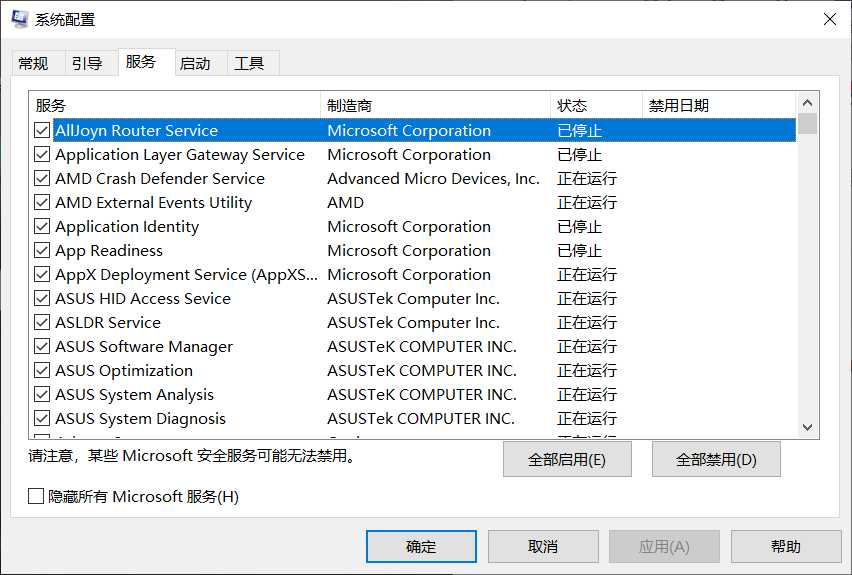
Task: Click the 取消 button
Action: (543, 546)
